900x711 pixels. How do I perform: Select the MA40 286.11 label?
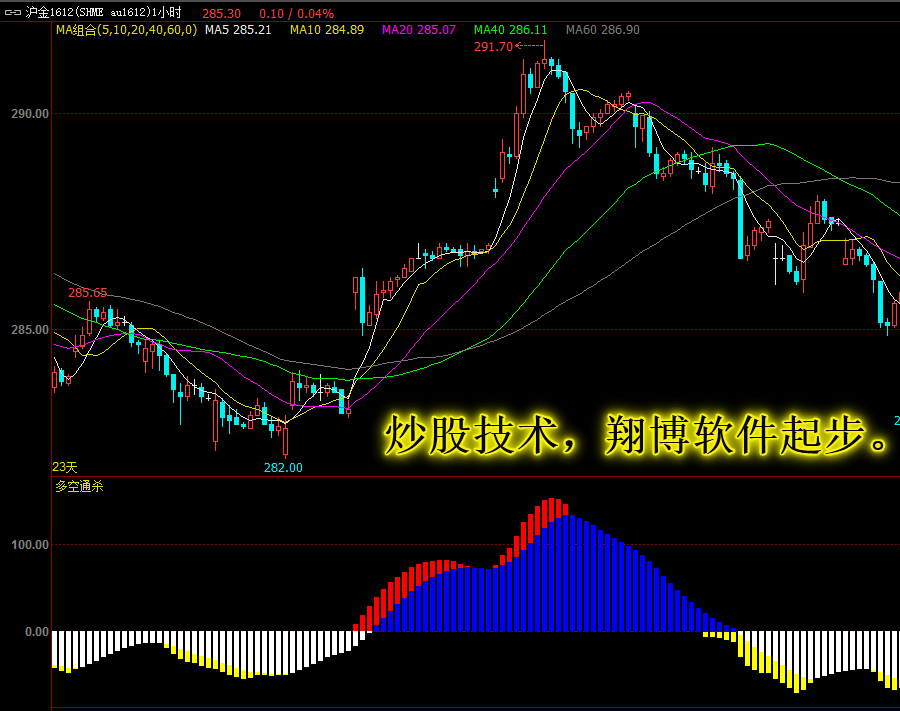coord(511,30)
